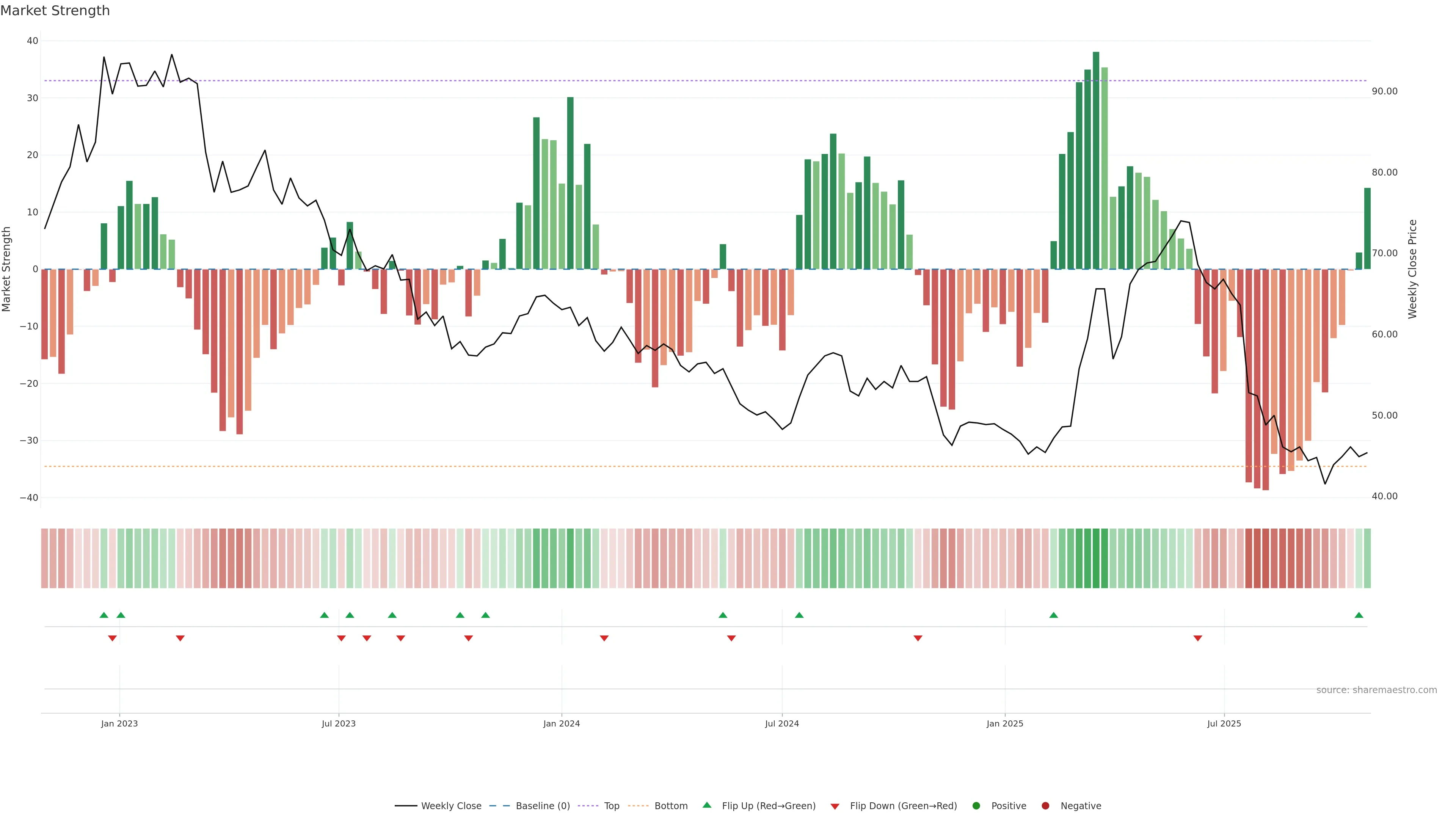
Task: Click the Flip Up green triangle legend icon
Action: [706, 805]
